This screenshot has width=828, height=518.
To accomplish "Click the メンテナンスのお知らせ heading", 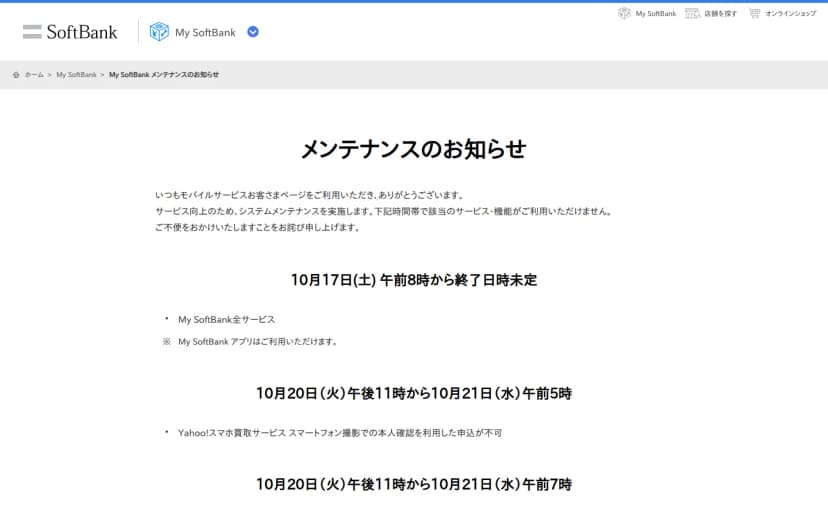I will pos(413,149).
